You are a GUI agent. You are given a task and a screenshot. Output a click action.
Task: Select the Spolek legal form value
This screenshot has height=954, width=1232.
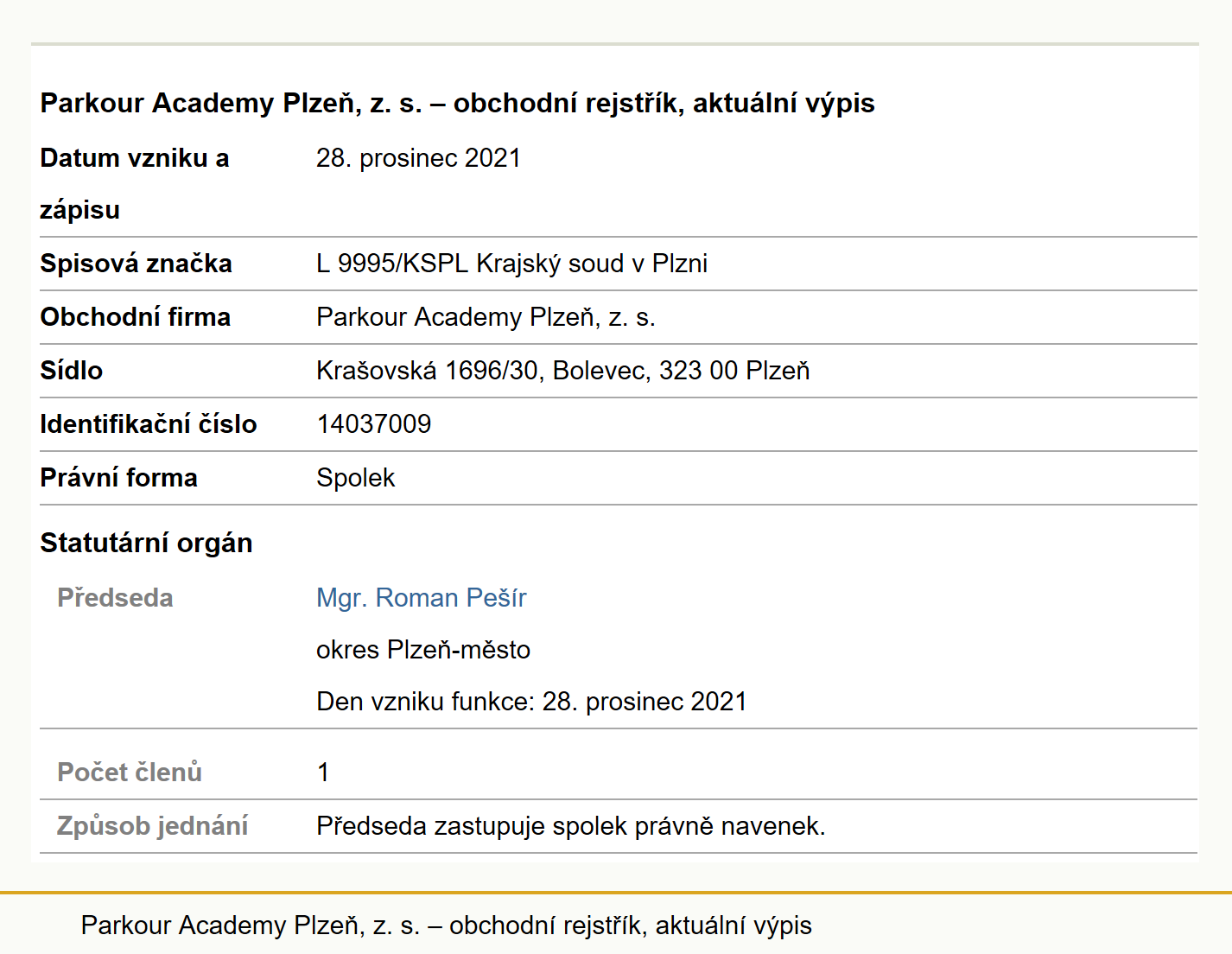point(355,478)
